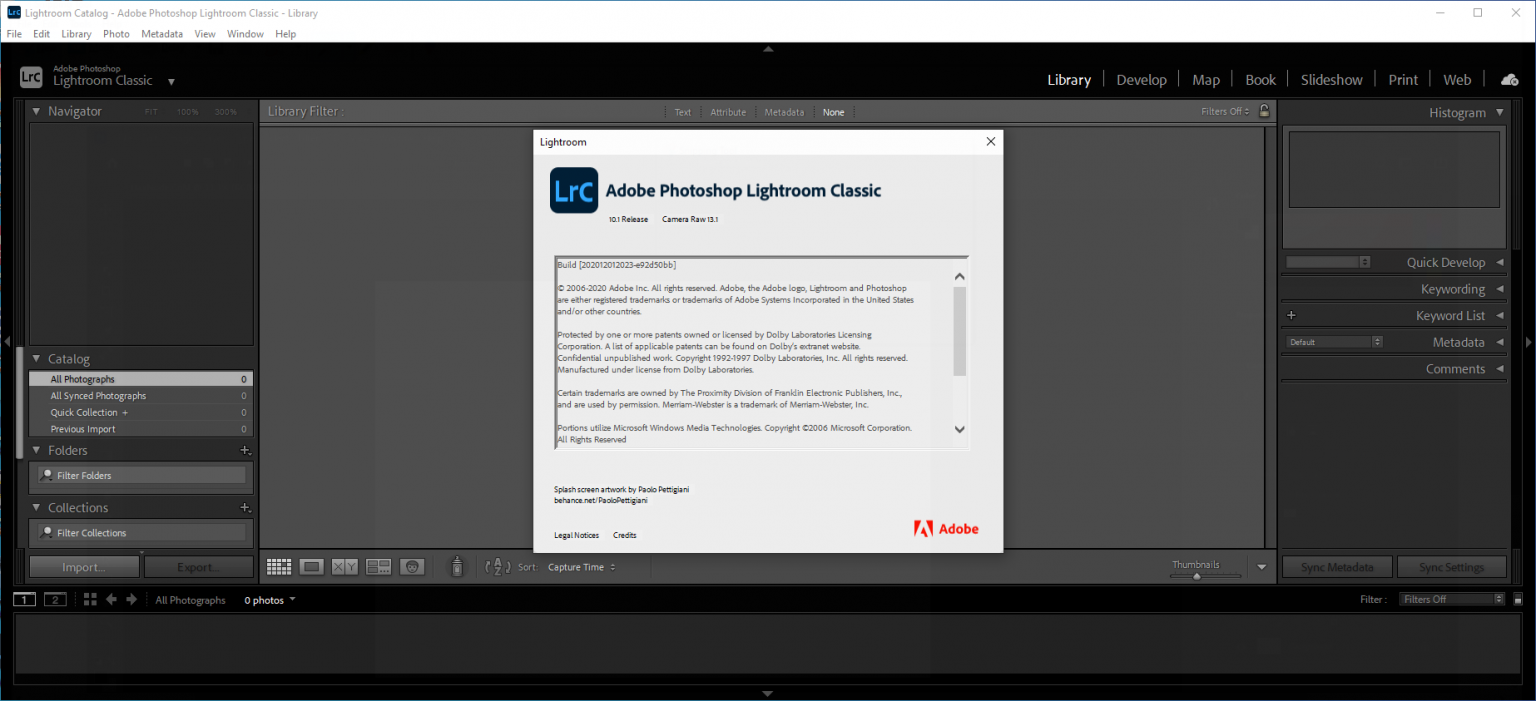
Task: Reverse sort direction A-Z icon
Action: 497,567
